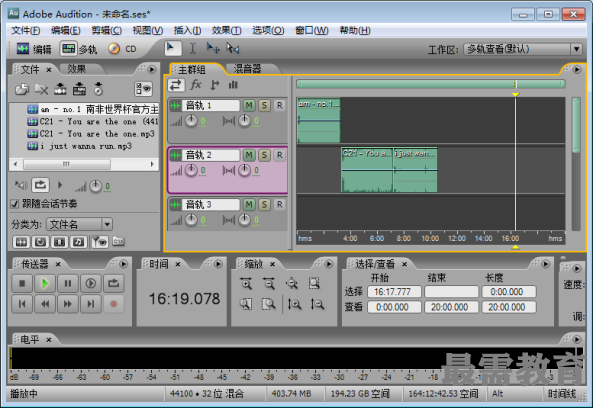593x409 pixels.
Task: Open the 传送器 panel options arrow
Action: tap(123, 264)
